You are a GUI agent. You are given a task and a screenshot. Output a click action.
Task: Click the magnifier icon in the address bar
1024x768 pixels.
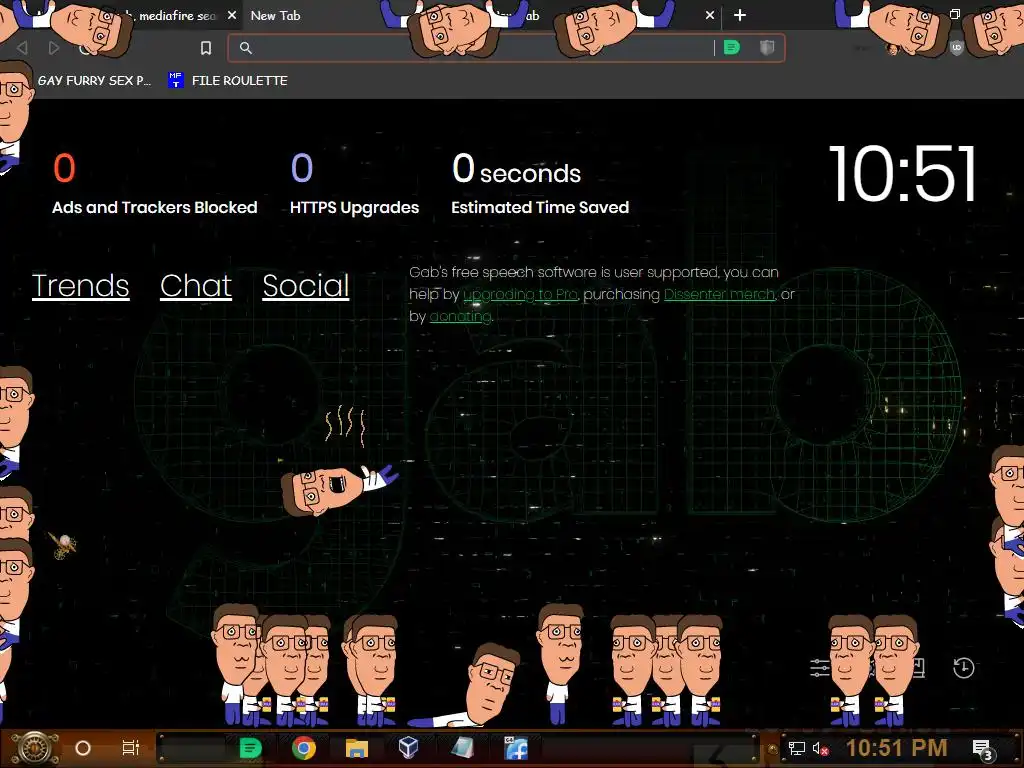246,48
